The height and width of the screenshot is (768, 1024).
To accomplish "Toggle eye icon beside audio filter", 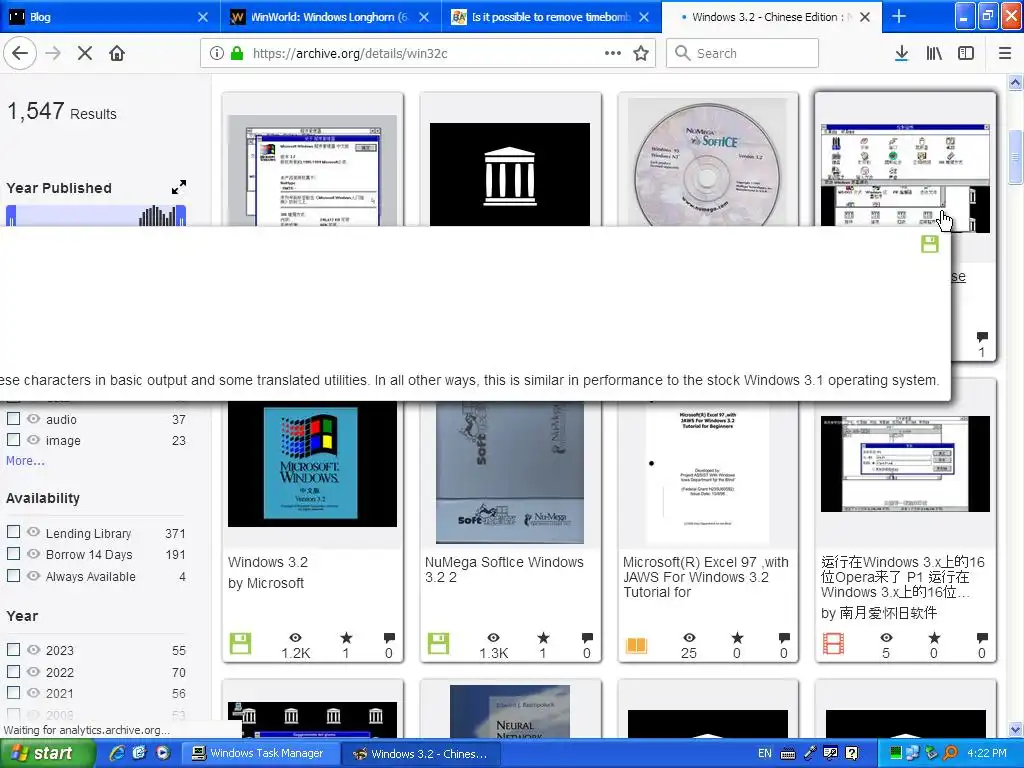I will coord(33,419).
